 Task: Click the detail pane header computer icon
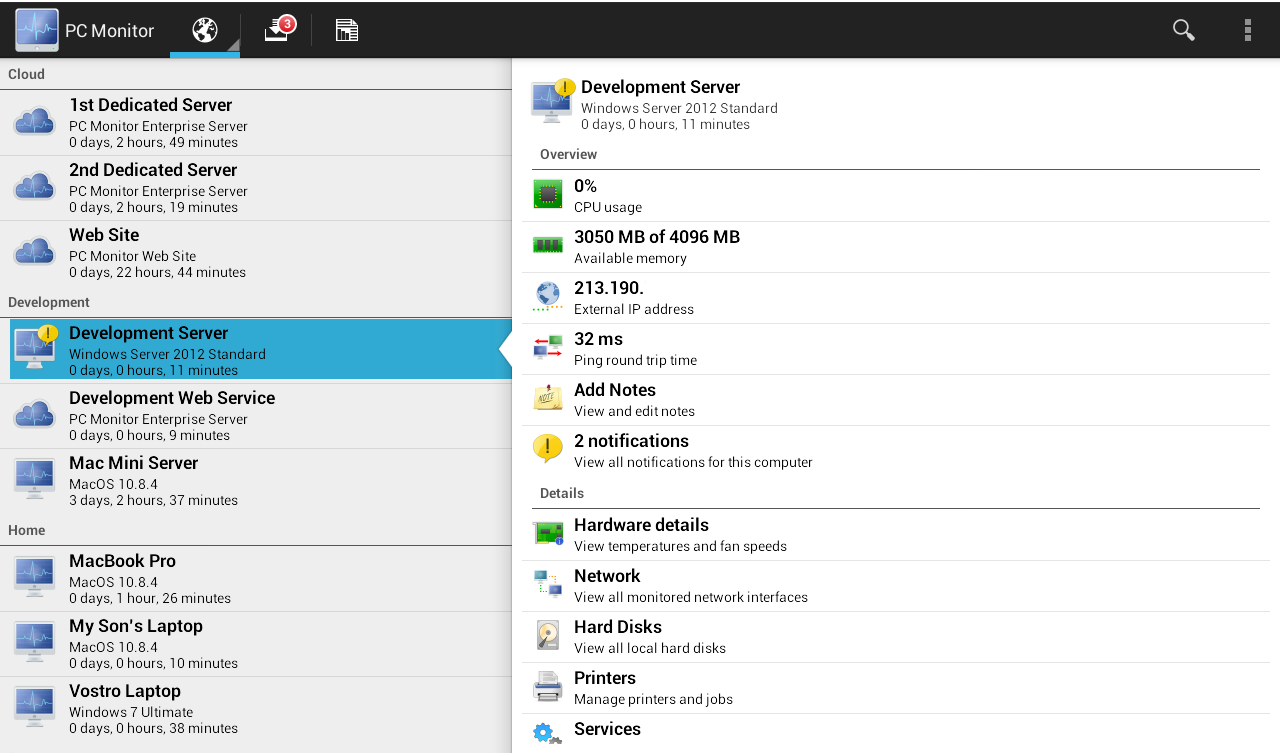pos(552,101)
